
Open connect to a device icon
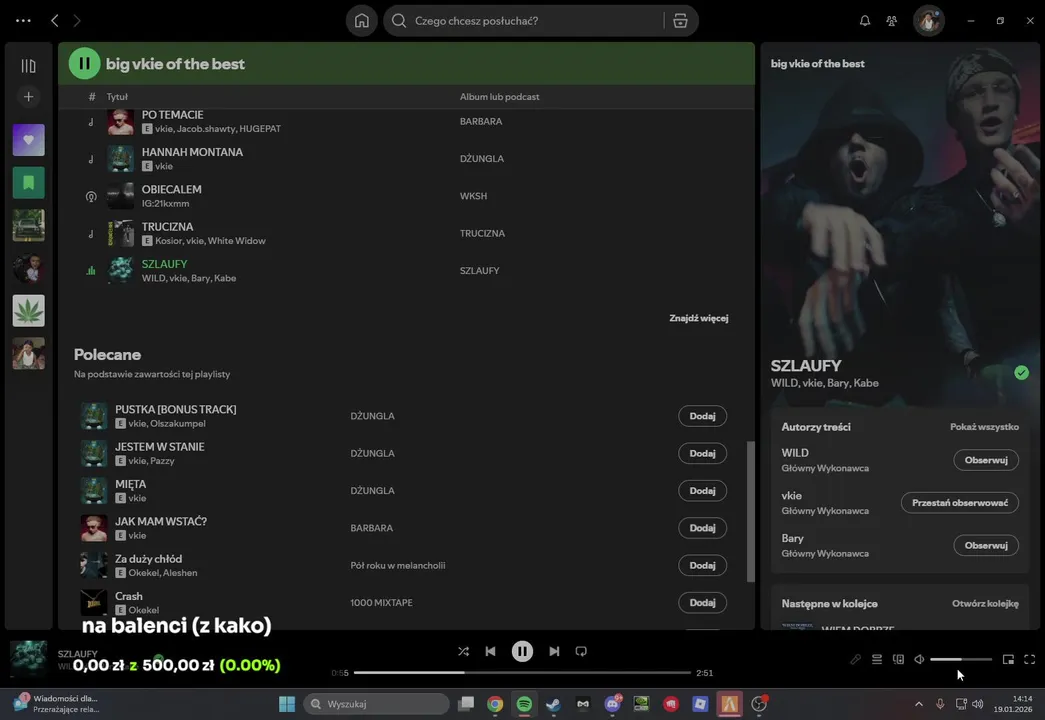click(898, 659)
